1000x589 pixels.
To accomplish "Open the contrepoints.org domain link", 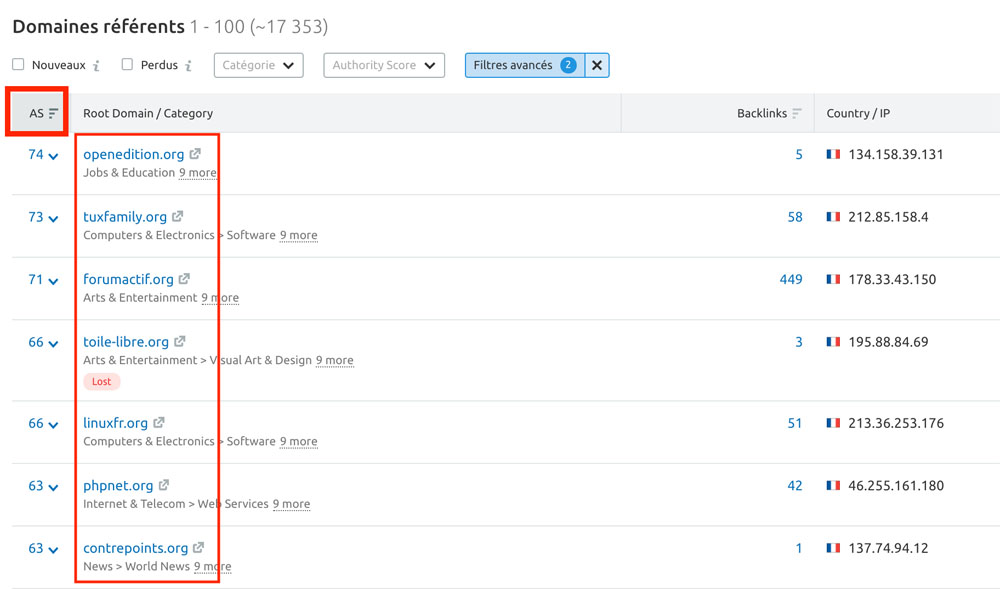I will point(135,548).
